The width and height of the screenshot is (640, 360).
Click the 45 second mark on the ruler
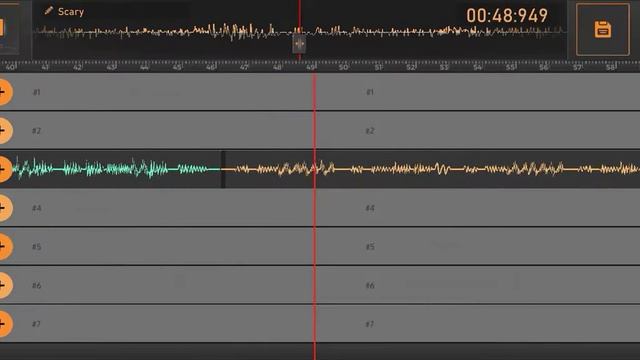[x=177, y=67]
